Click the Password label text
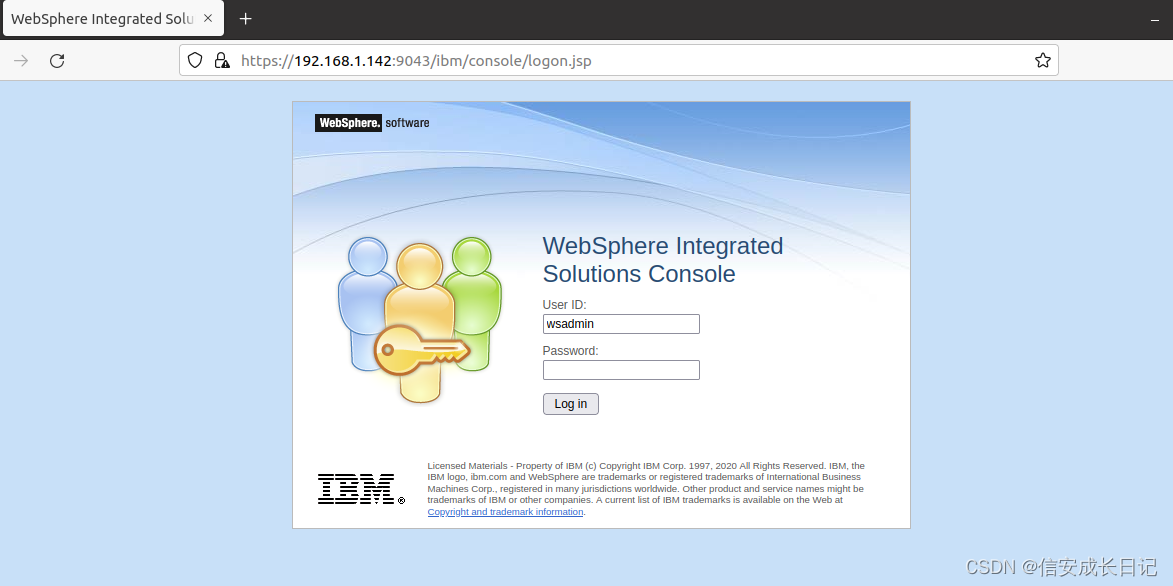1173x586 pixels. (x=570, y=350)
